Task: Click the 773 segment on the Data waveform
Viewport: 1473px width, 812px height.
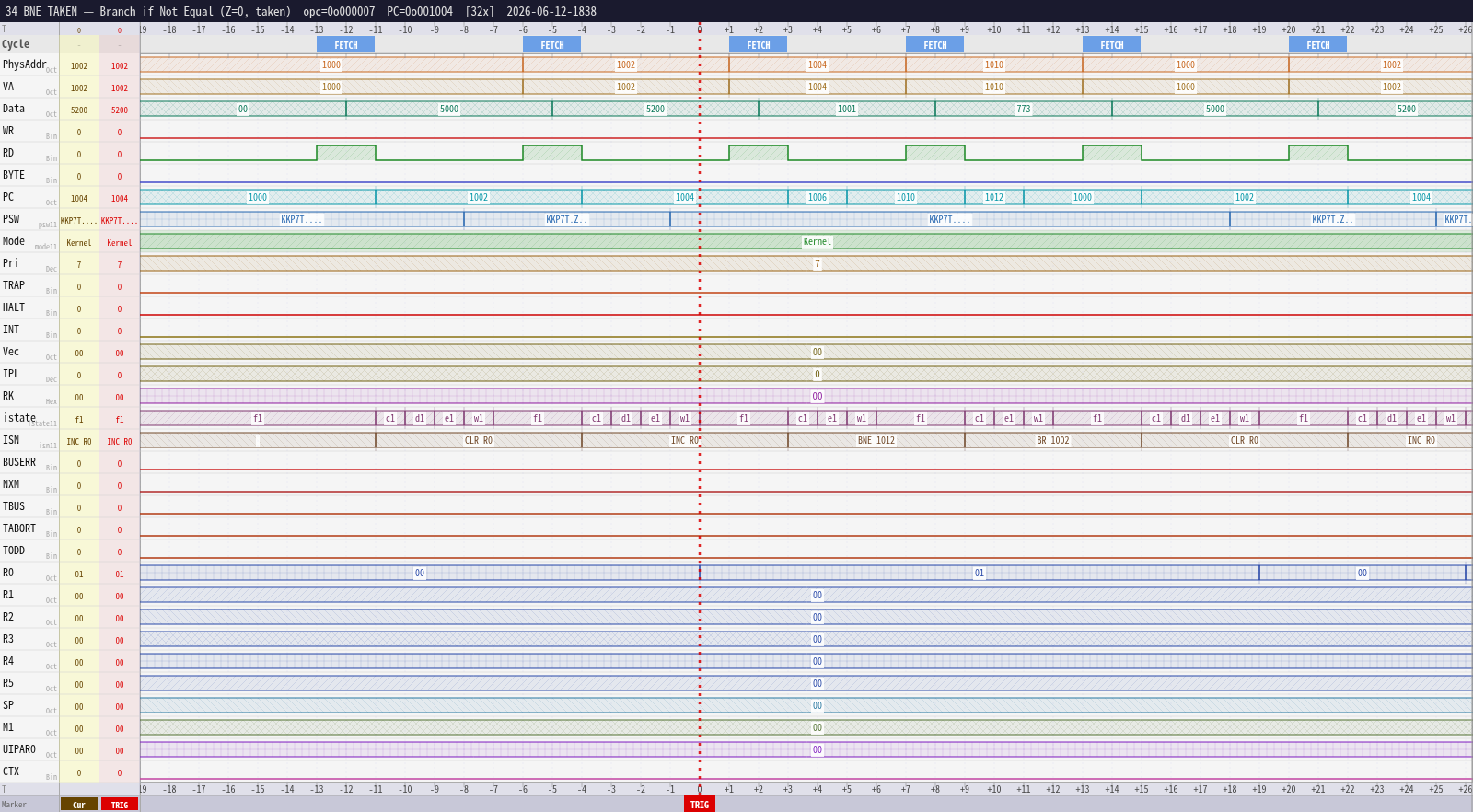Action: click(1024, 110)
